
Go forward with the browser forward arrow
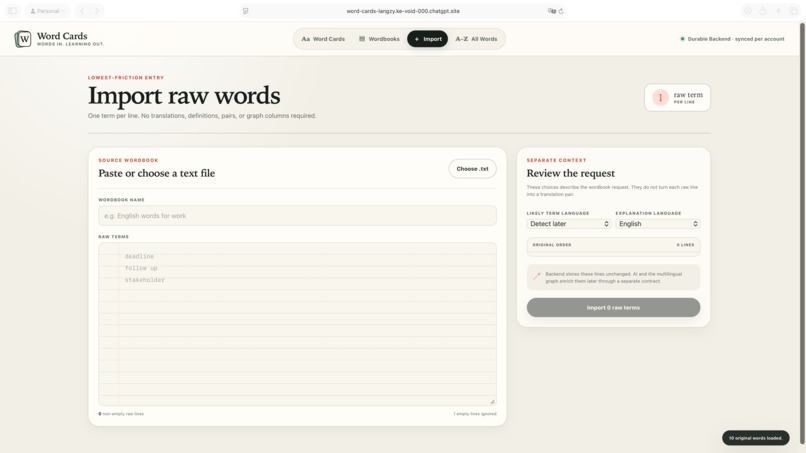coord(97,11)
